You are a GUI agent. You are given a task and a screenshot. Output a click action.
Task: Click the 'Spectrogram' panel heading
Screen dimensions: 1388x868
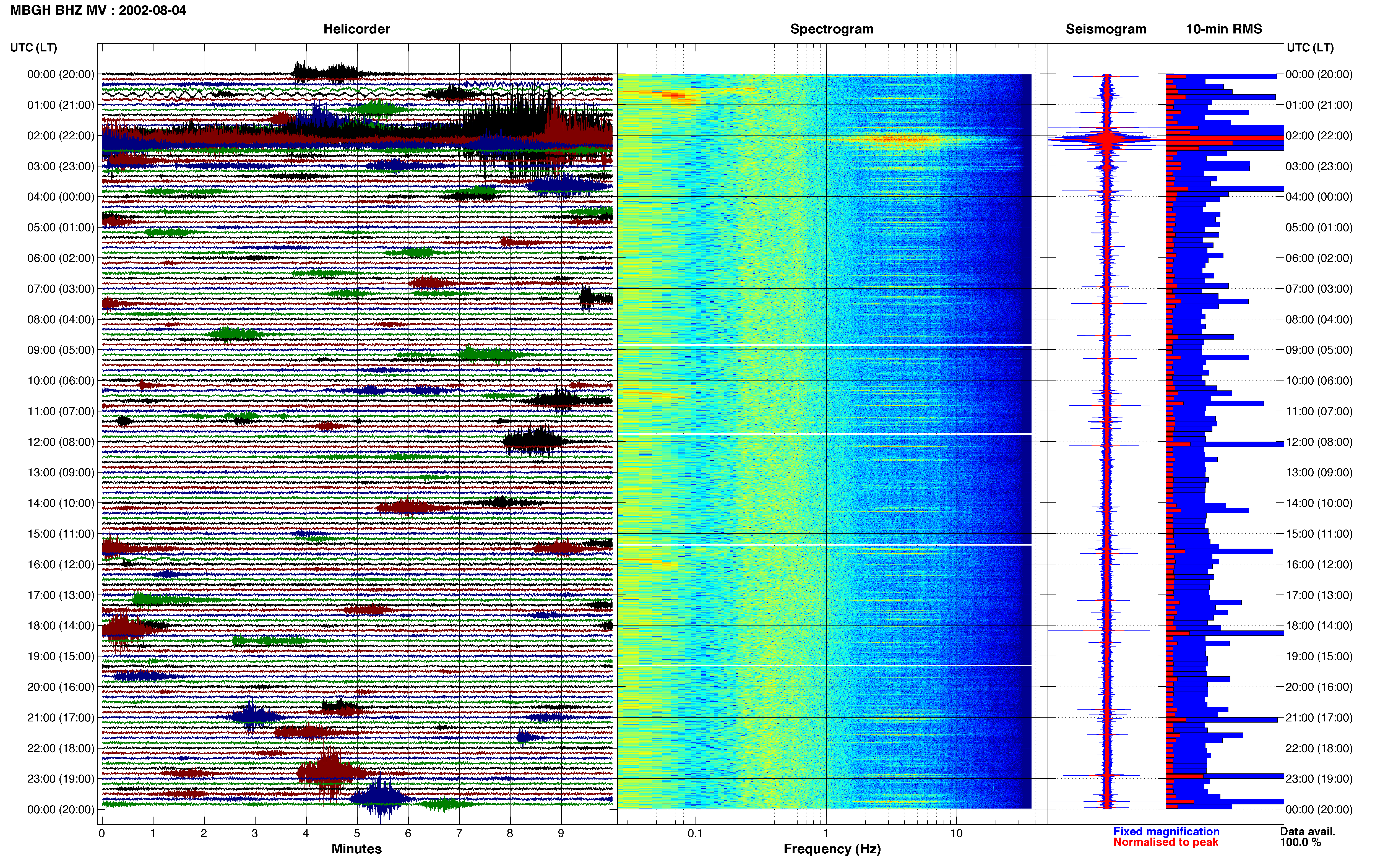pyautogui.click(x=832, y=29)
